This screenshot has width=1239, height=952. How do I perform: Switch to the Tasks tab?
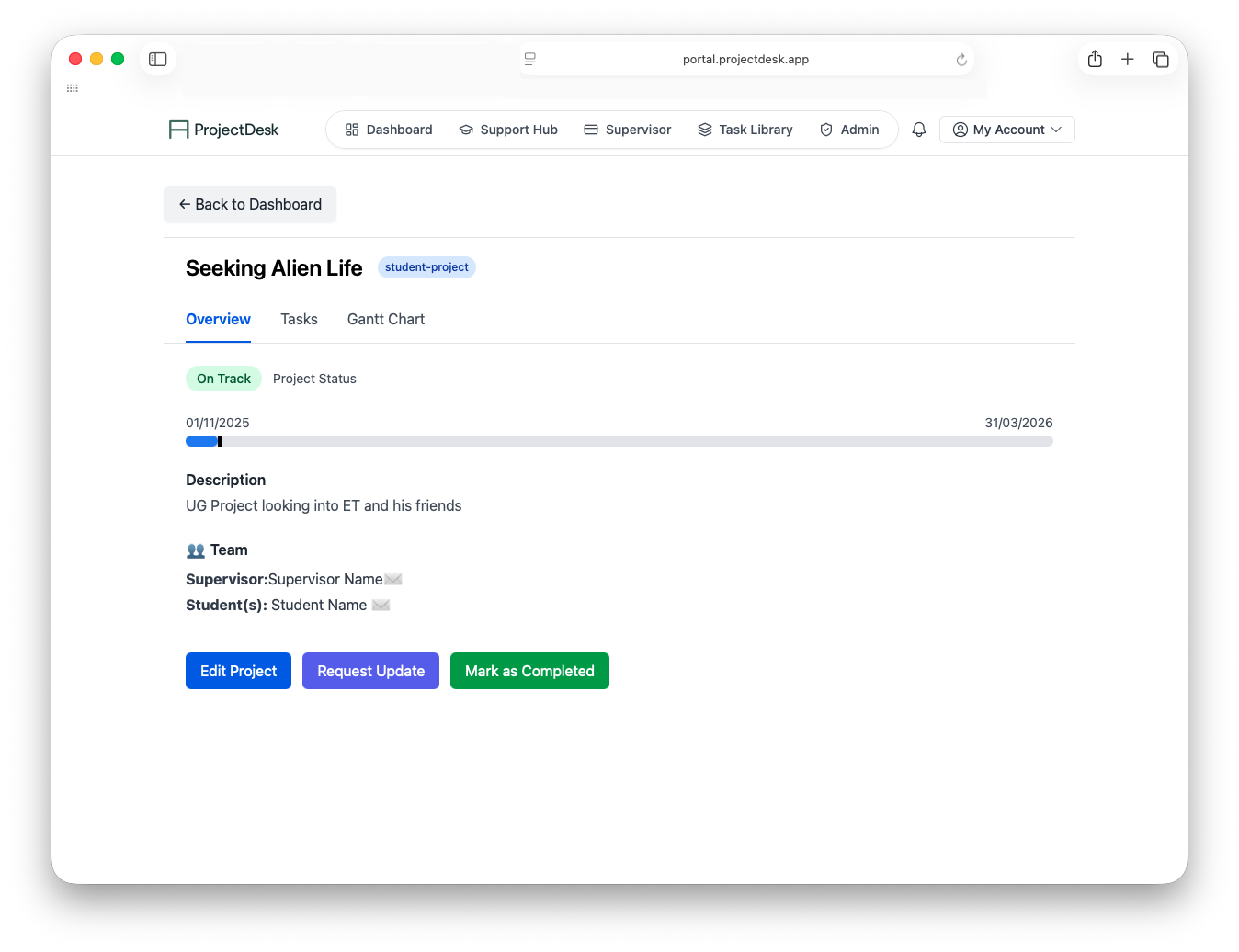[x=299, y=319]
